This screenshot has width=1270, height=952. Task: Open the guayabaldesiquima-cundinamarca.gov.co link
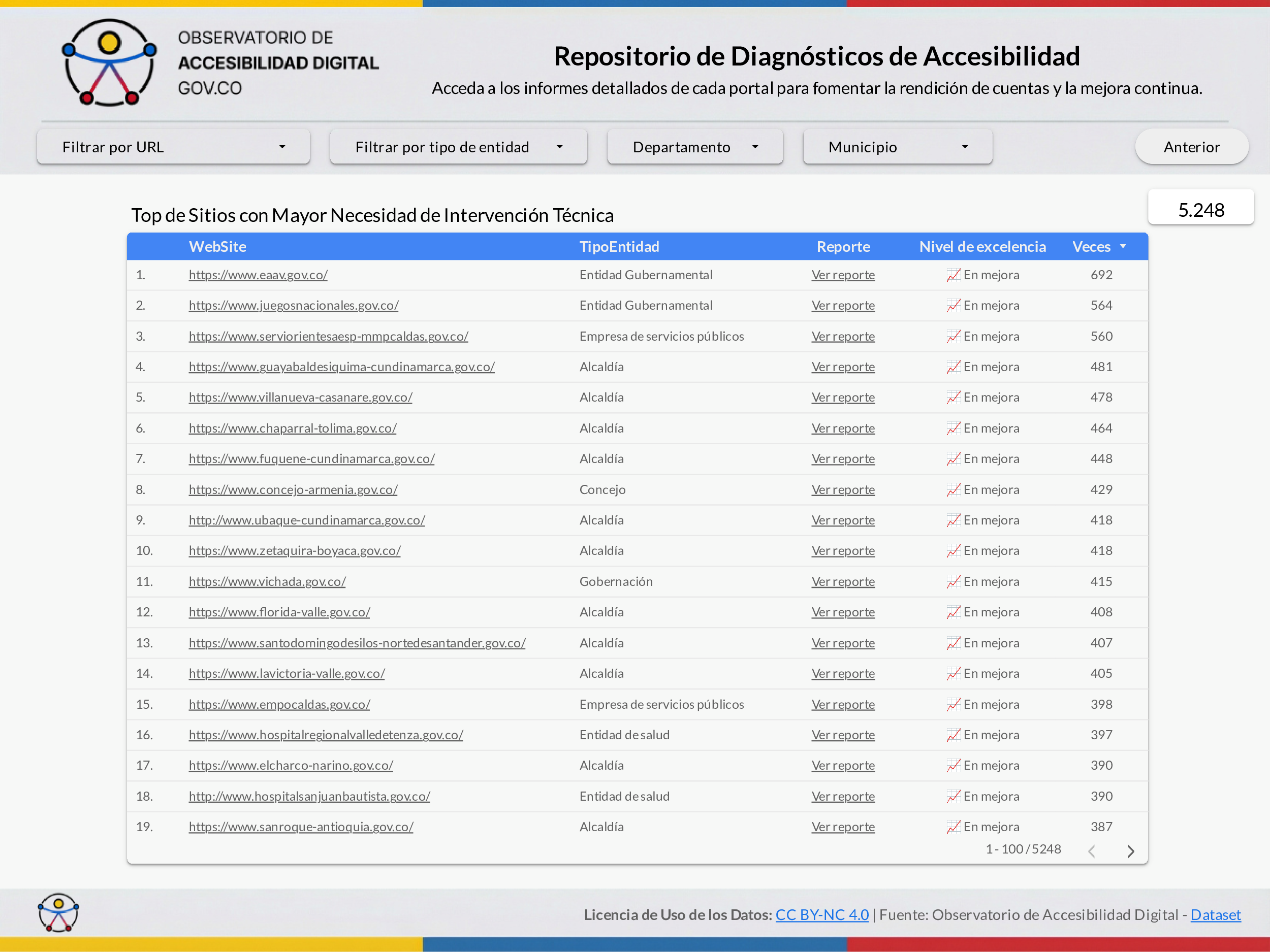tap(341, 367)
